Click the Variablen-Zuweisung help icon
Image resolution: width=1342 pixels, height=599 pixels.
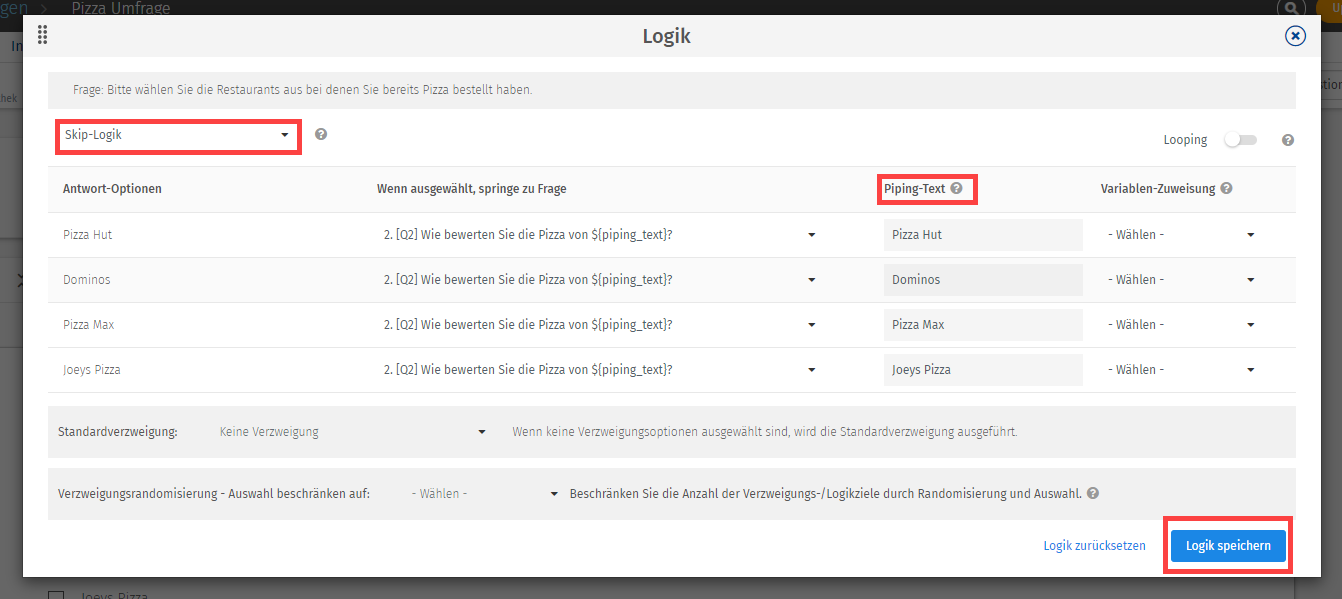(x=1226, y=187)
